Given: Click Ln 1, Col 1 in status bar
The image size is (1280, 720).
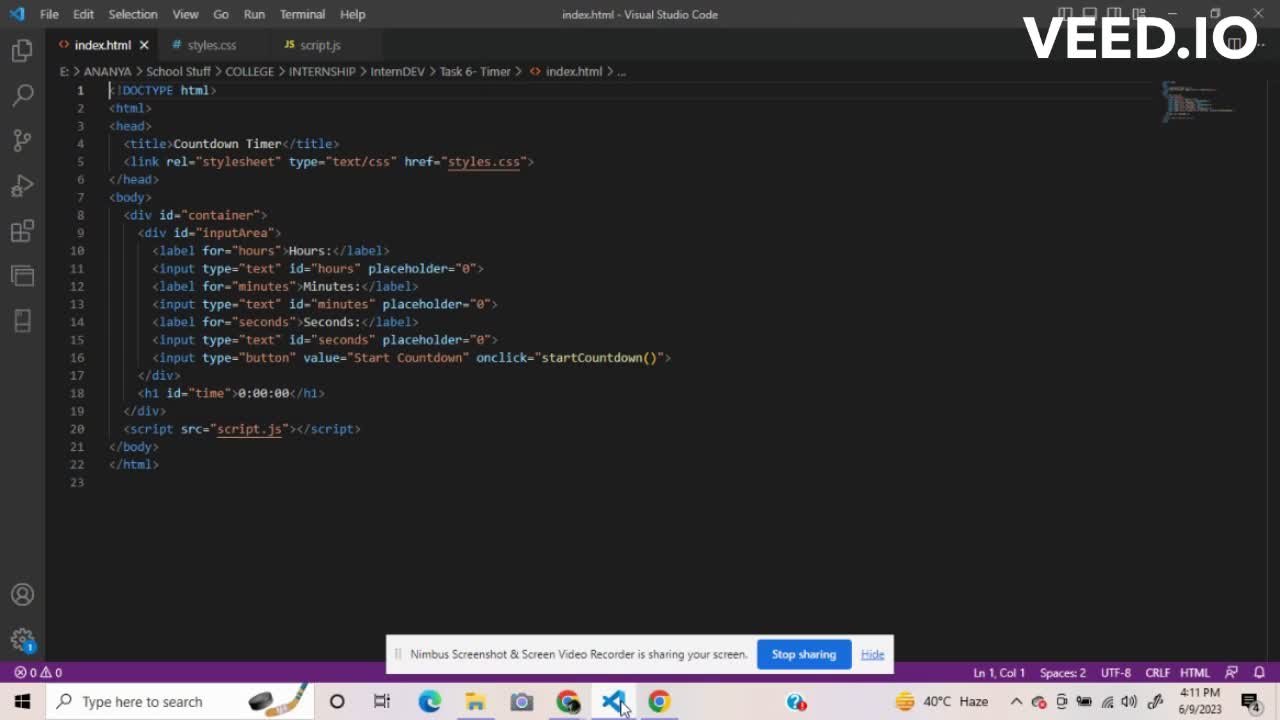Looking at the screenshot, I should [999, 673].
